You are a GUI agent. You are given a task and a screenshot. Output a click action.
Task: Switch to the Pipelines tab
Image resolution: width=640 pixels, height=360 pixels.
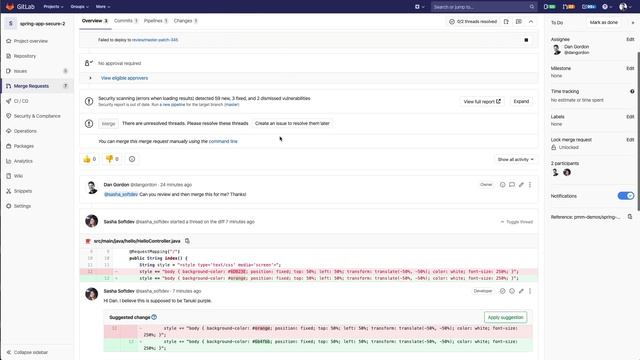(x=156, y=21)
